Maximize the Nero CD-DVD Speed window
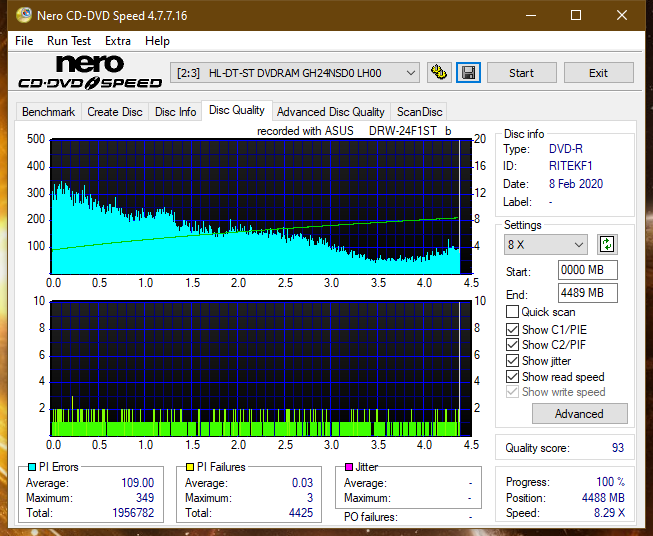Image resolution: width=653 pixels, height=536 pixels. pos(576,15)
